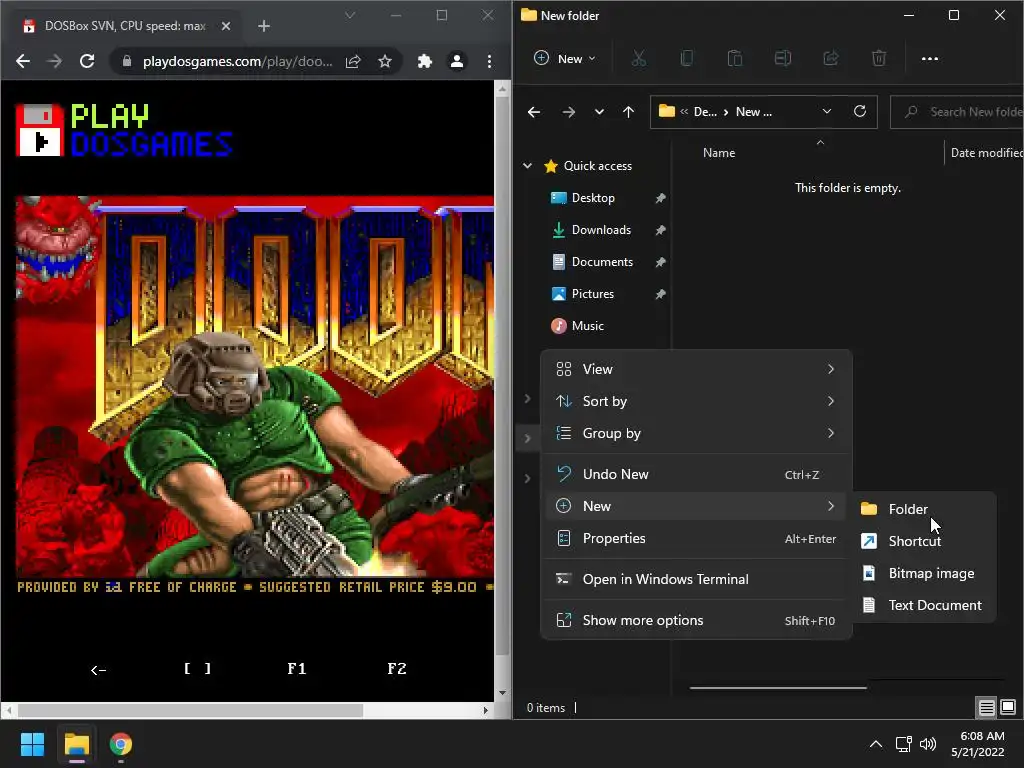The height and width of the screenshot is (768, 1024).
Task: Click Chrome's back arrow button
Action: [x=23, y=61]
